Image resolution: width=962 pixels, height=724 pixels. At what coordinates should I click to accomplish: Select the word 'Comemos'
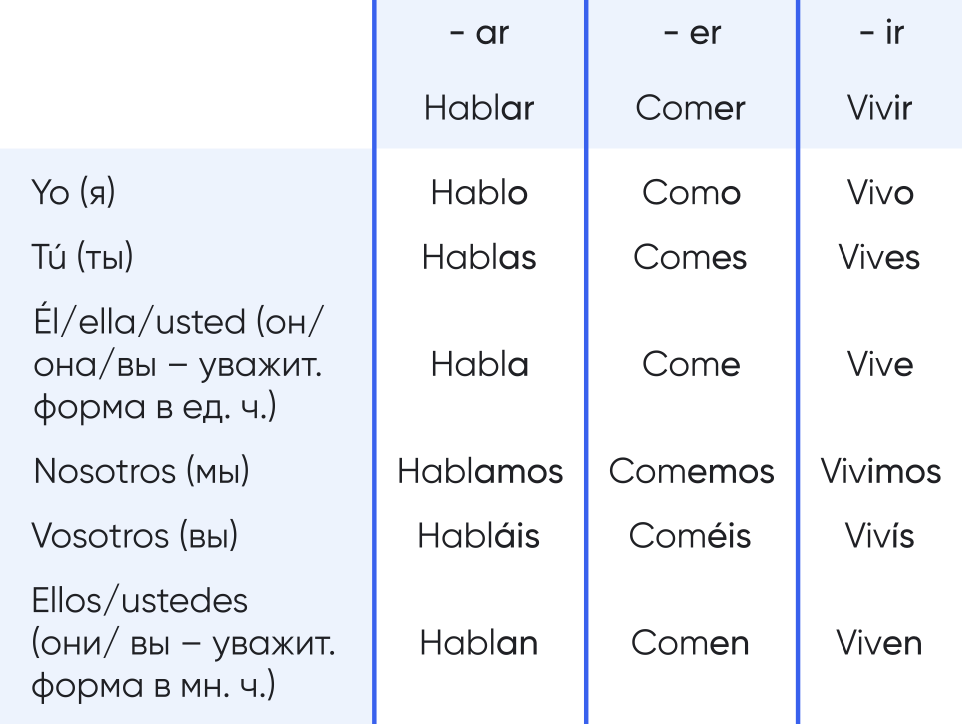(691, 471)
